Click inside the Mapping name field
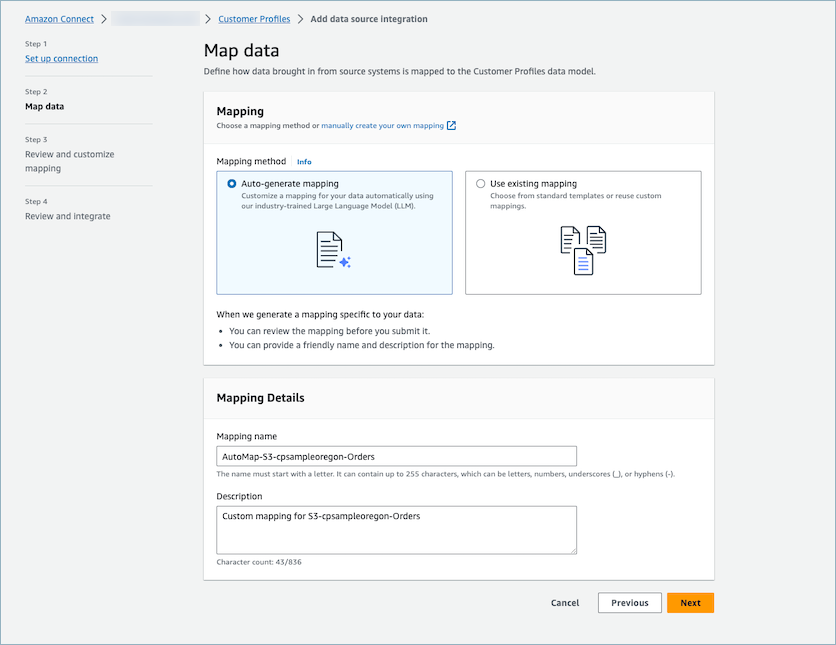Screen dimensions: 836x645 click(x=397, y=455)
